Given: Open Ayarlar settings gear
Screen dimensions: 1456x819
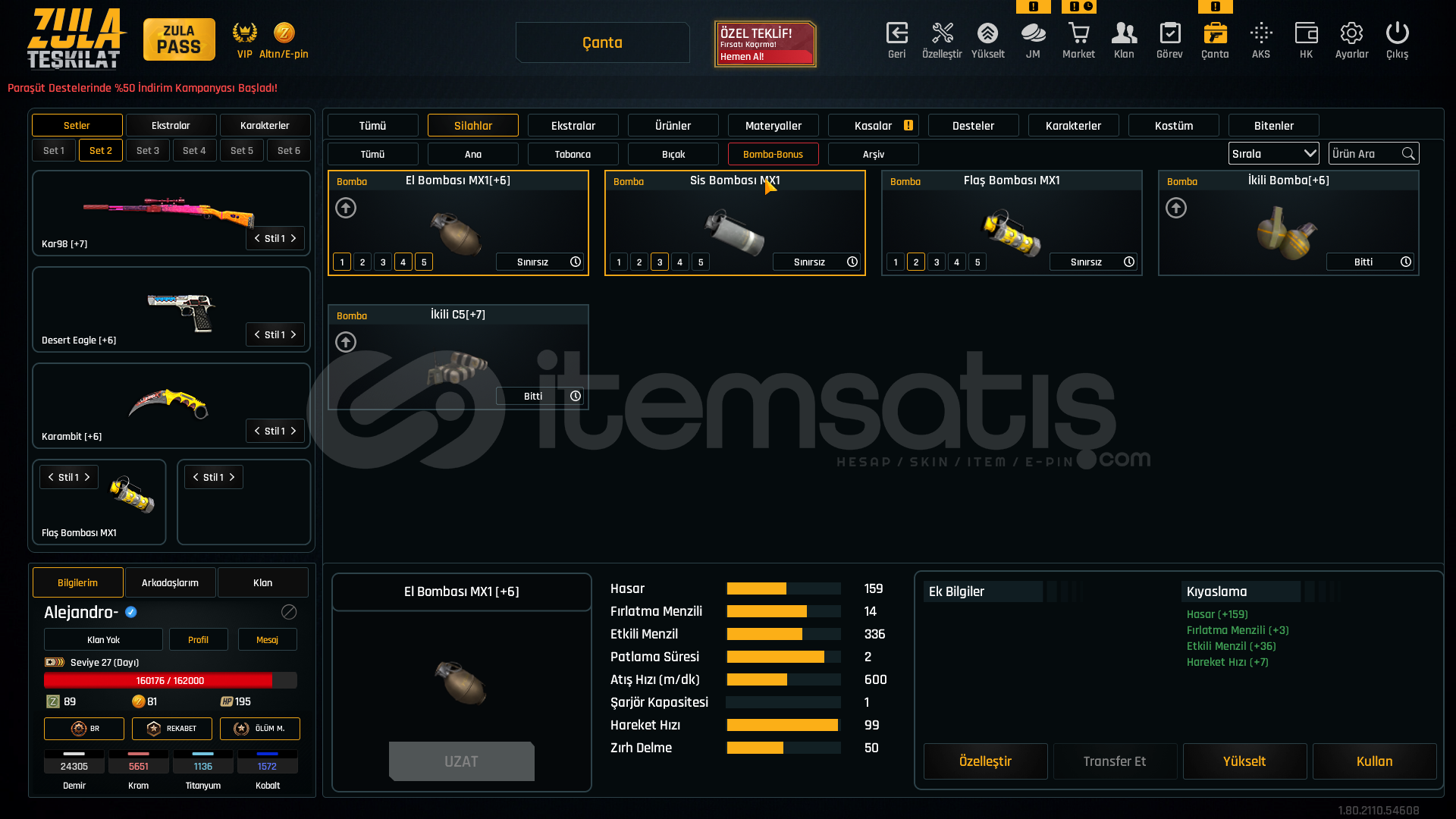Looking at the screenshot, I should tap(1351, 33).
